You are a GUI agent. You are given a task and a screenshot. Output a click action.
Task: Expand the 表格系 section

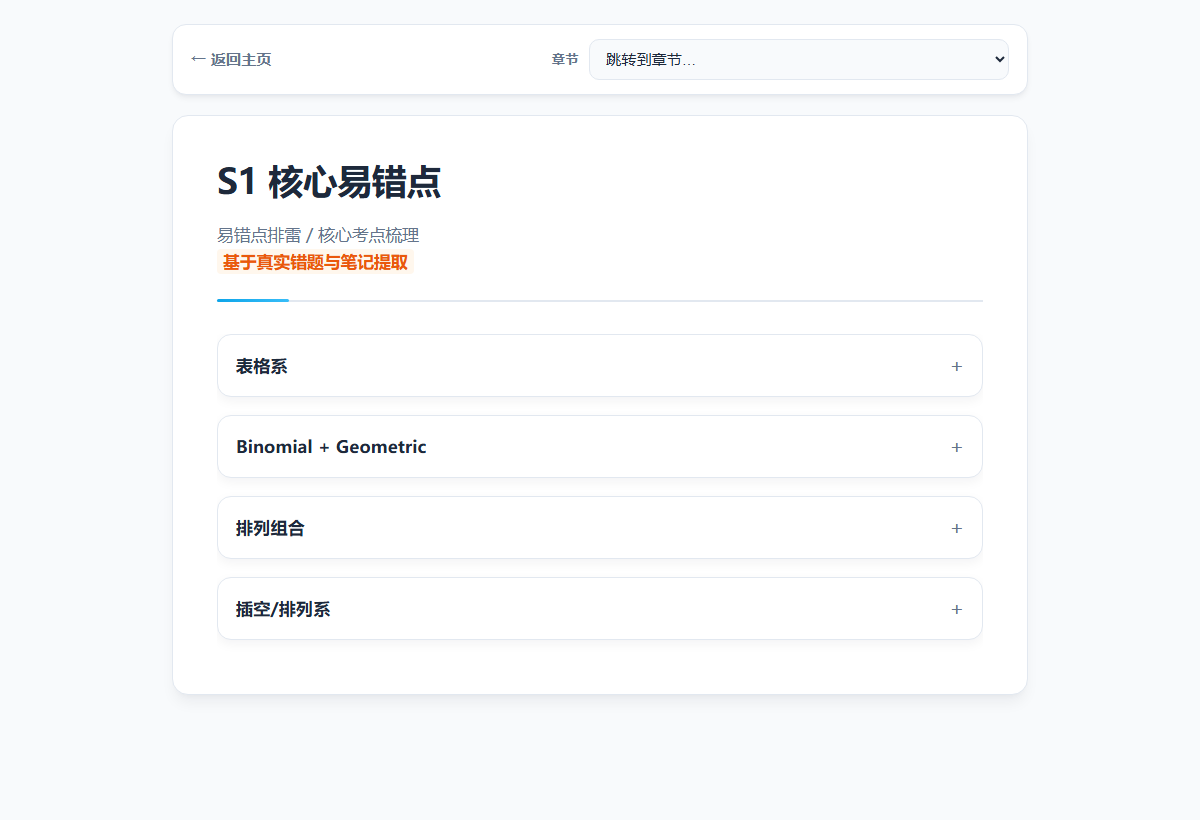(600, 366)
